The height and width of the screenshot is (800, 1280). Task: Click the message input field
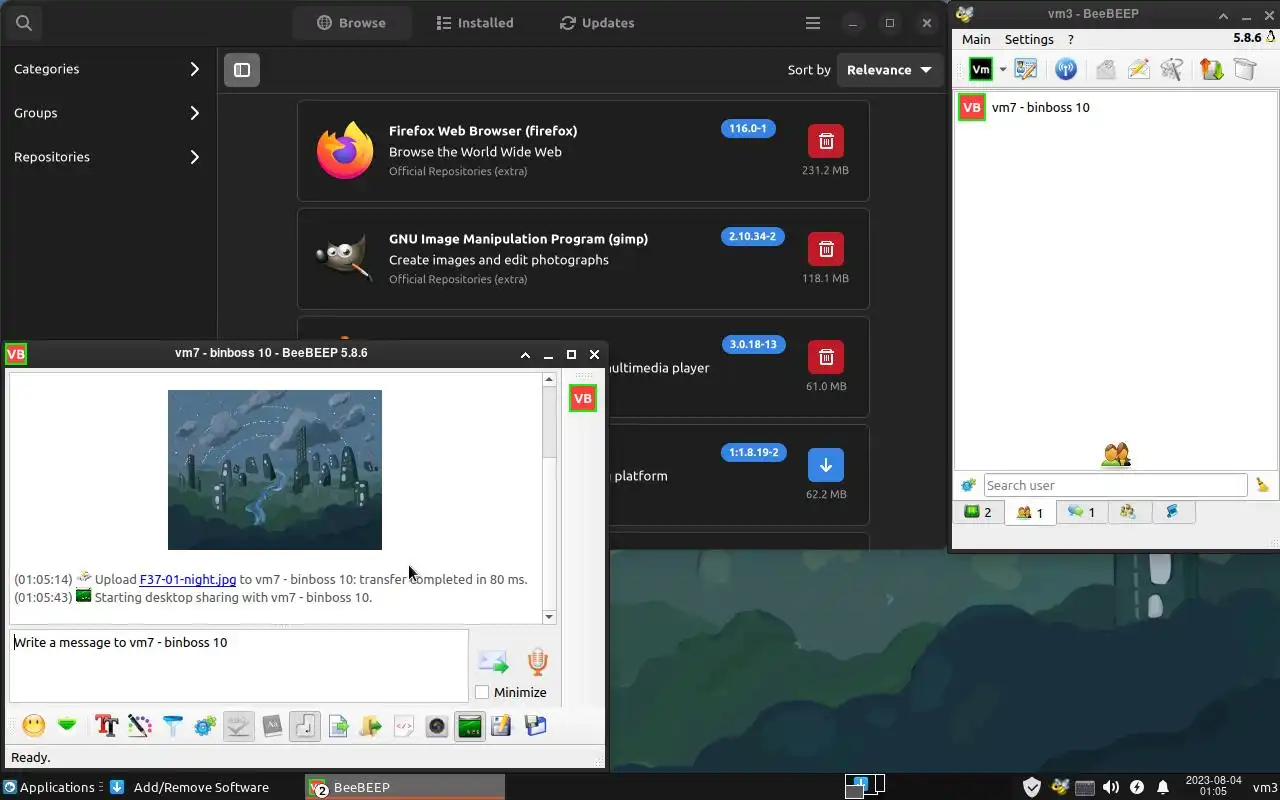coord(239,665)
